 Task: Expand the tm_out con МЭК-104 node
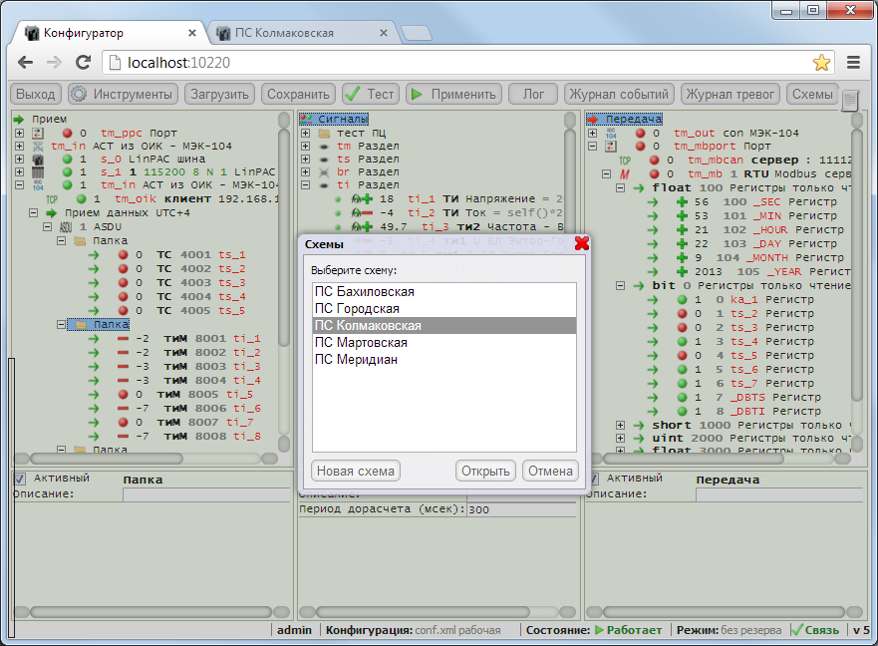click(590, 133)
